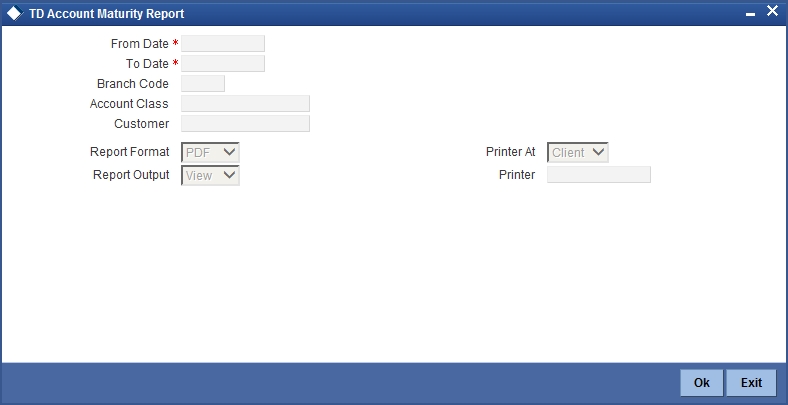This screenshot has height=405, width=788.
Task: Minimize the TD Account Maturity Report window
Action: tap(750, 15)
